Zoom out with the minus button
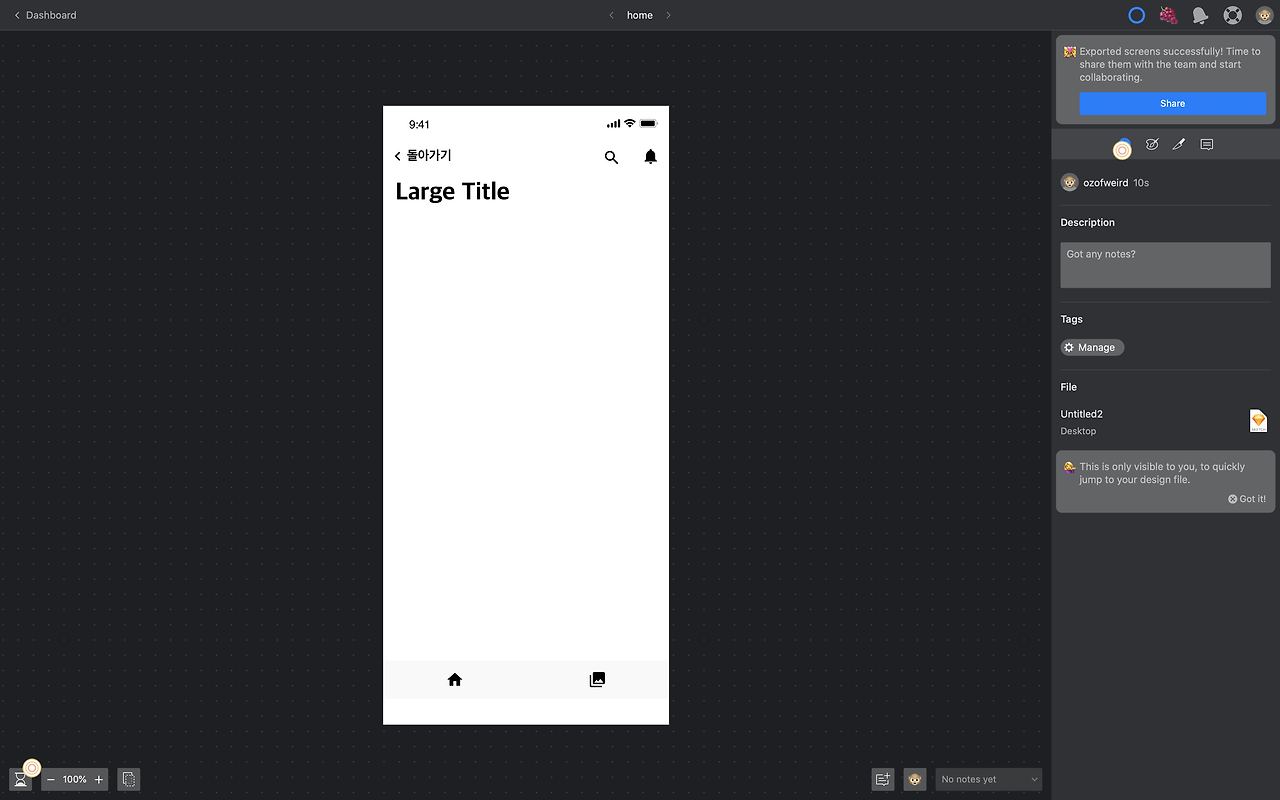The image size is (1280, 800). [x=51, y=779]
